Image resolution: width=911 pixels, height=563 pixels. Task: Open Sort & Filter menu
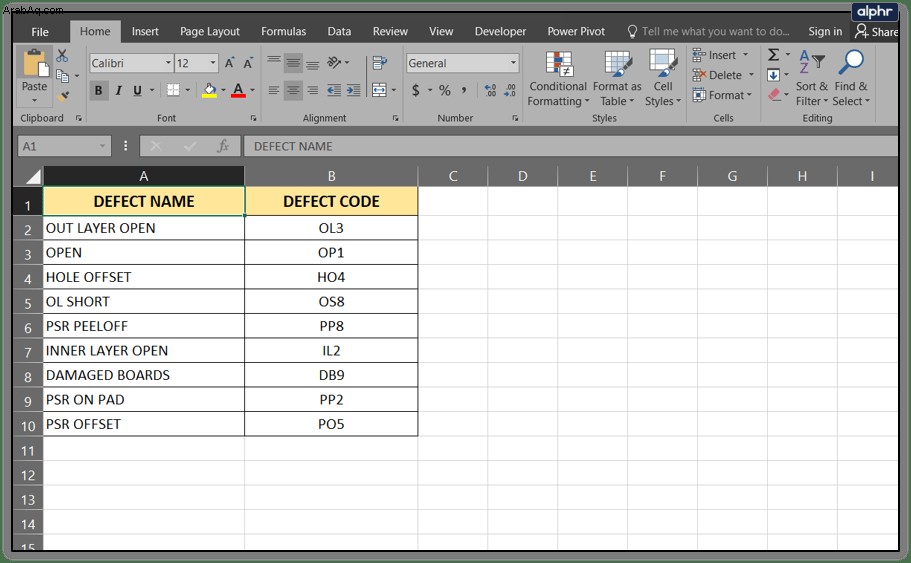point(812,79)
